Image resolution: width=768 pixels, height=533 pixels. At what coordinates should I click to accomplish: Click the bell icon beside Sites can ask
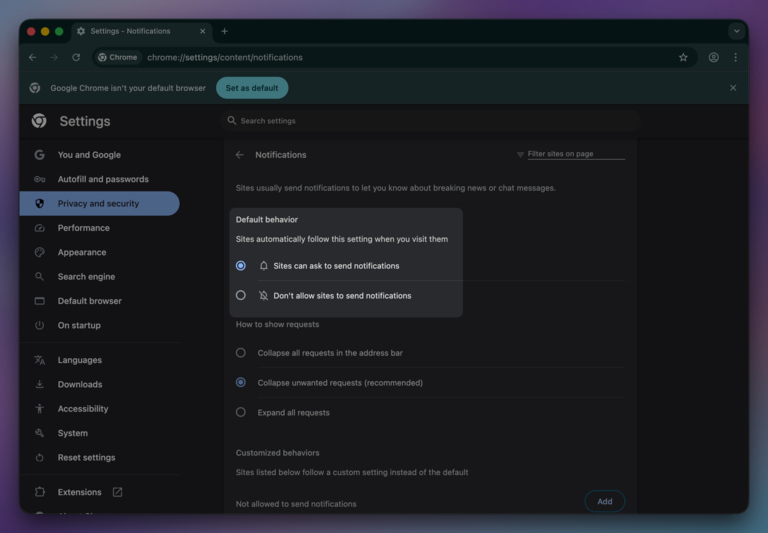click(x=264, y=266)
